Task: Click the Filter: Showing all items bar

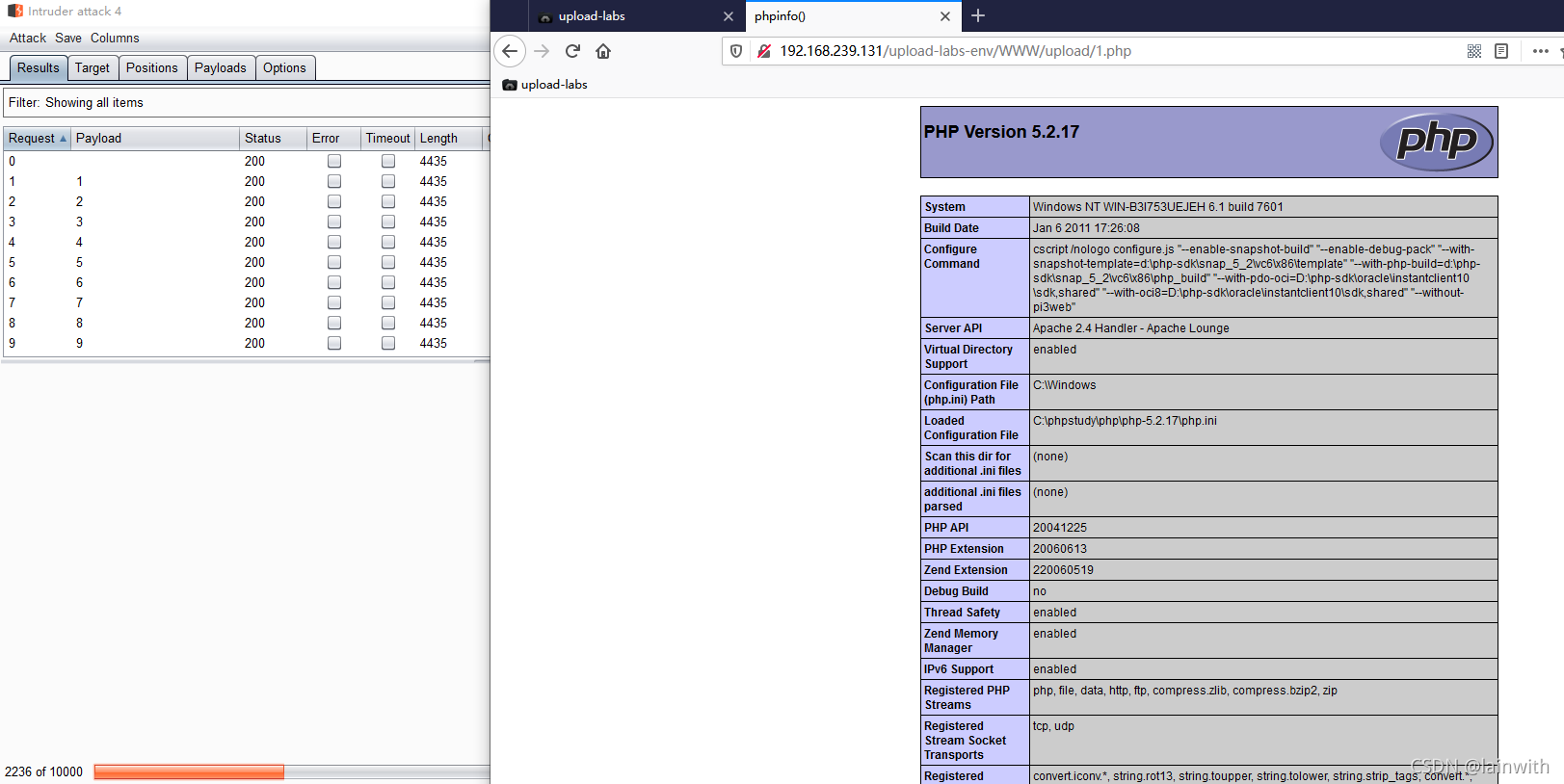Action: coord(247,103)
